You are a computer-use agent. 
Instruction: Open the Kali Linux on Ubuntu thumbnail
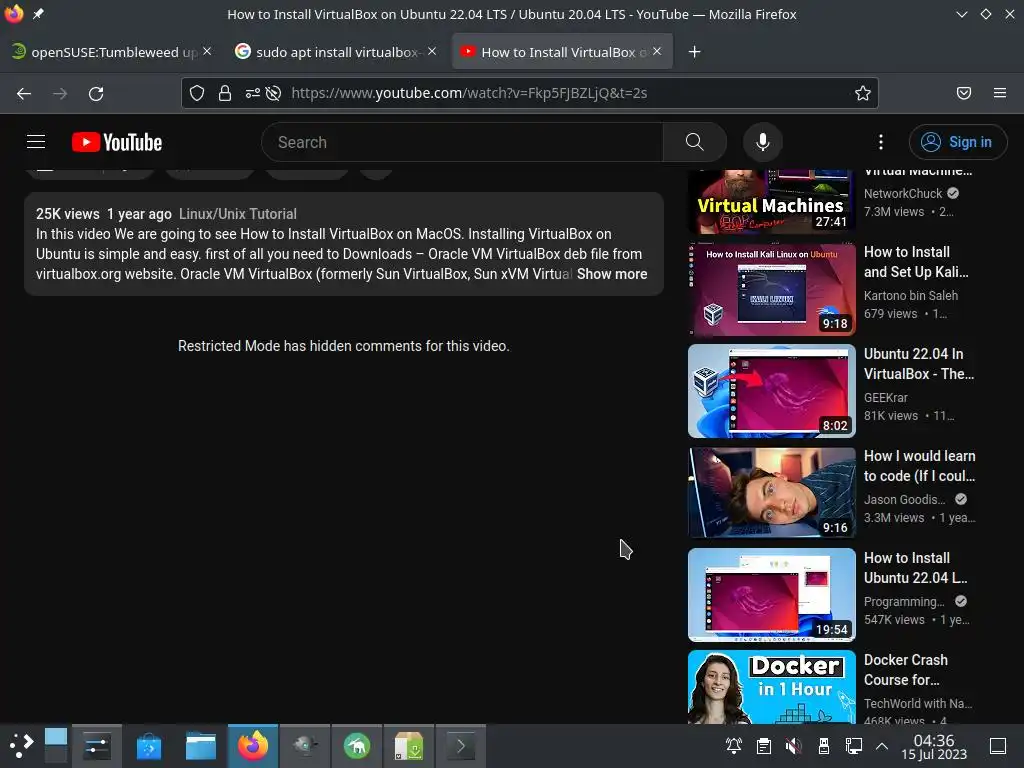[771, 289]
